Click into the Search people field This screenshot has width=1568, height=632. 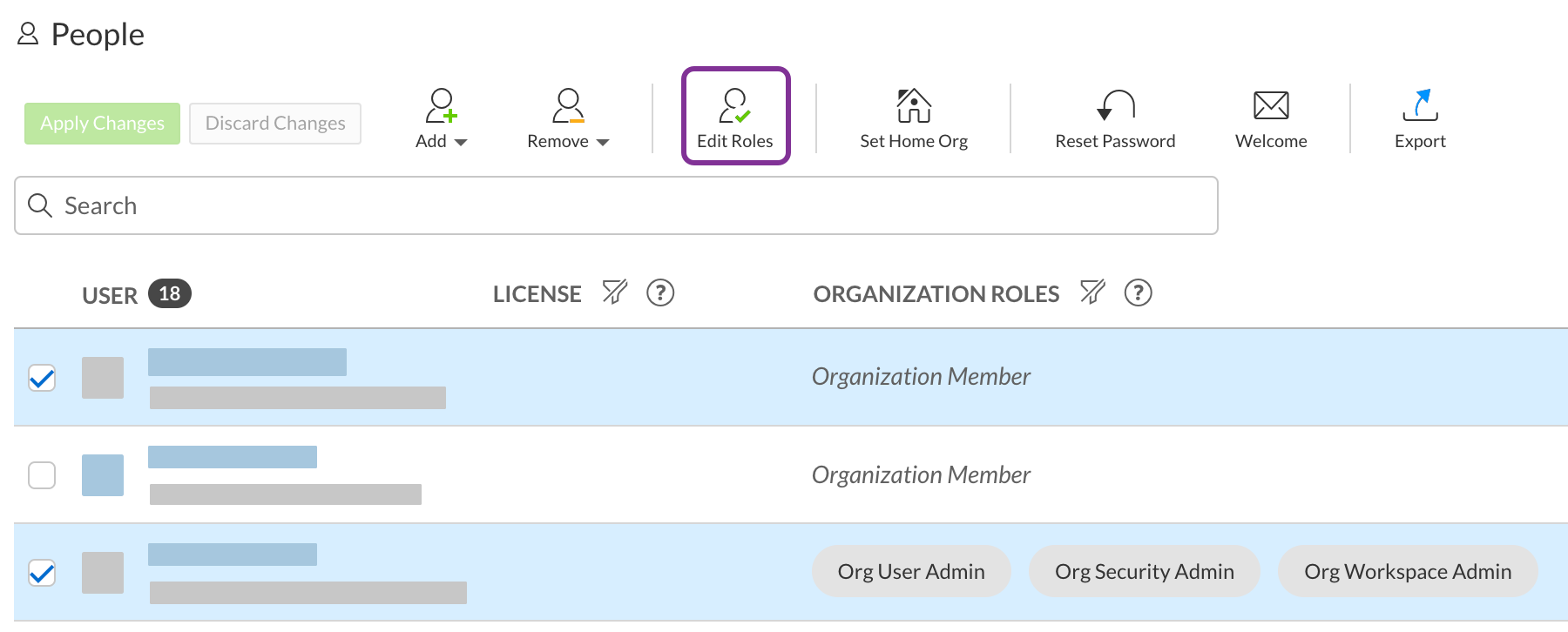616,205
